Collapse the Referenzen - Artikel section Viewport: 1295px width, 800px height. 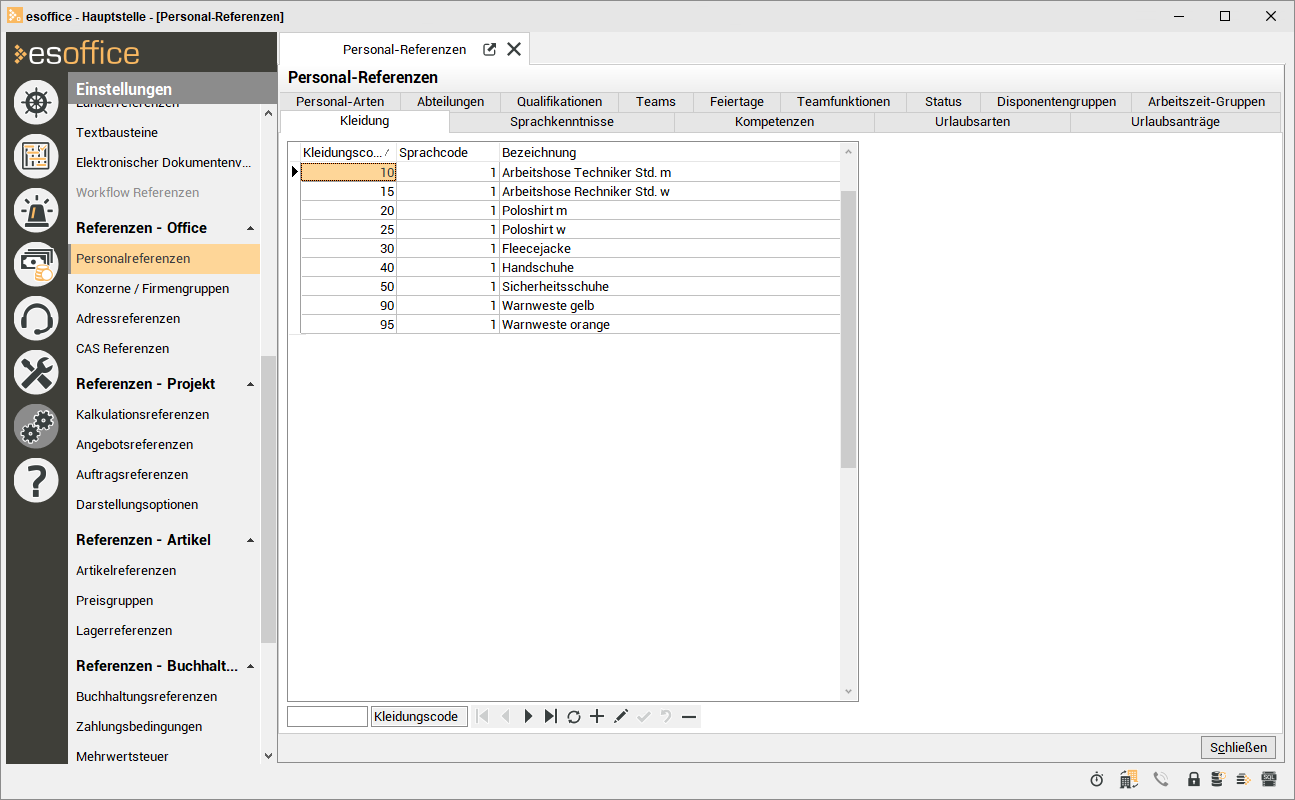coord(251,541)
